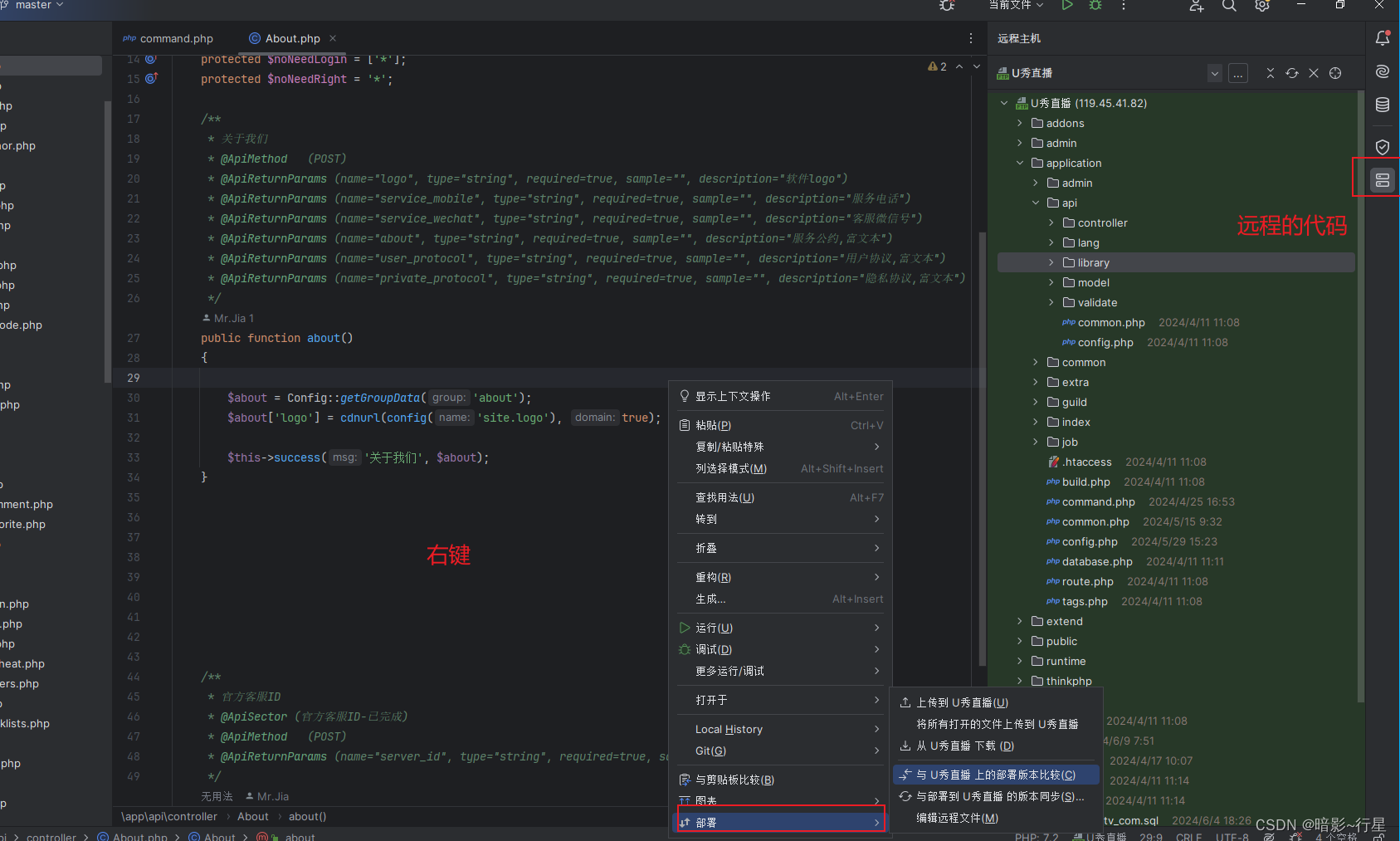Go to previous highlighted error arrow
Viewport: 1400px width, 841px height.
click(x=959, y=66)
